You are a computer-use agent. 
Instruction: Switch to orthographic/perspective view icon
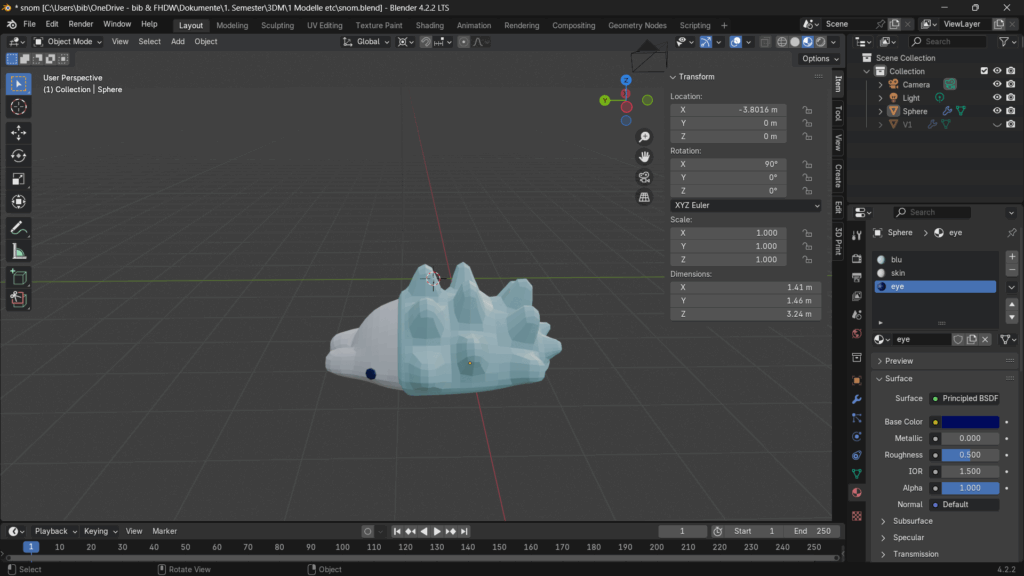[x=645, y=197]
